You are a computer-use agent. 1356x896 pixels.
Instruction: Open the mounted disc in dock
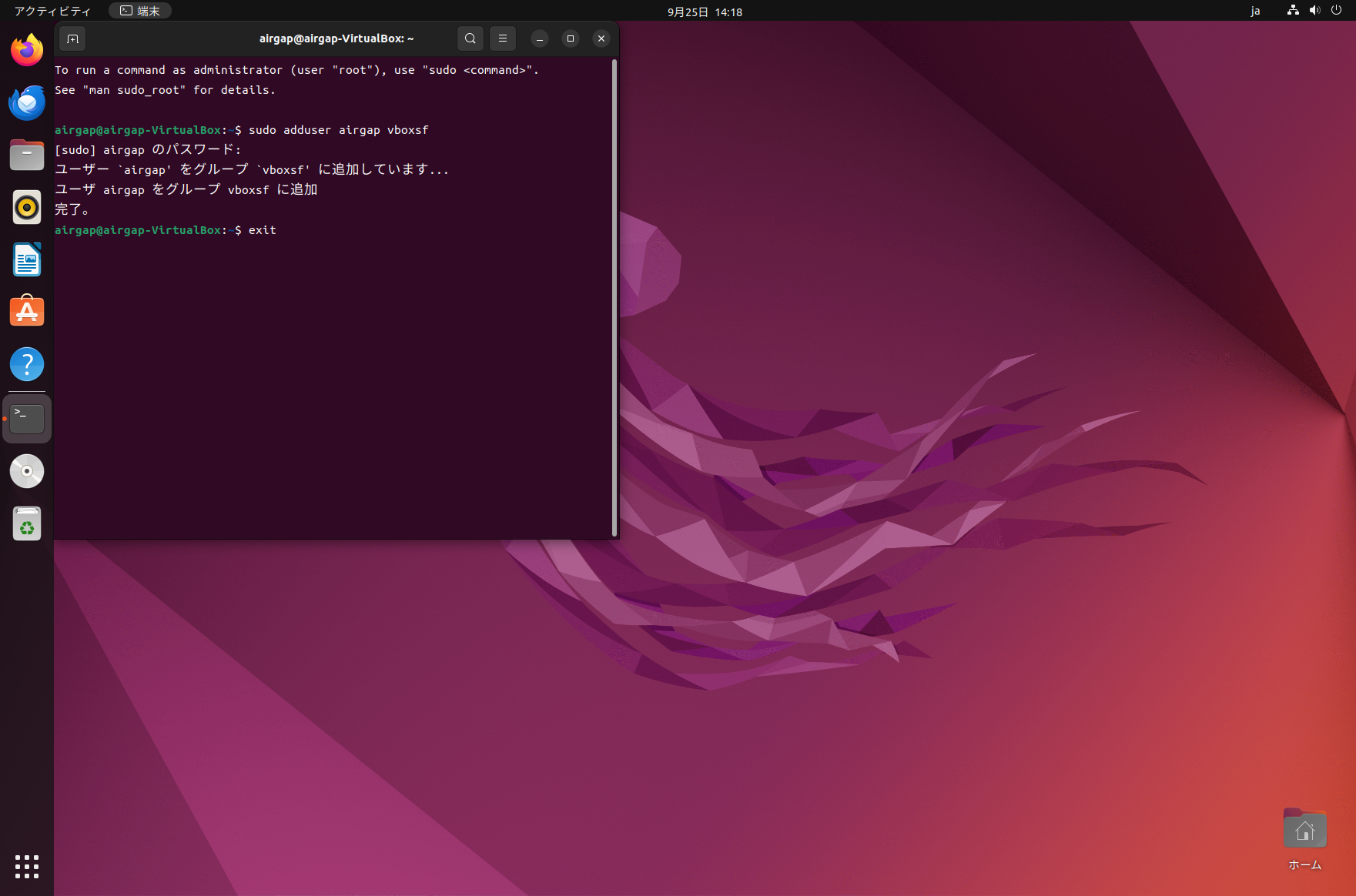point(27,471)
